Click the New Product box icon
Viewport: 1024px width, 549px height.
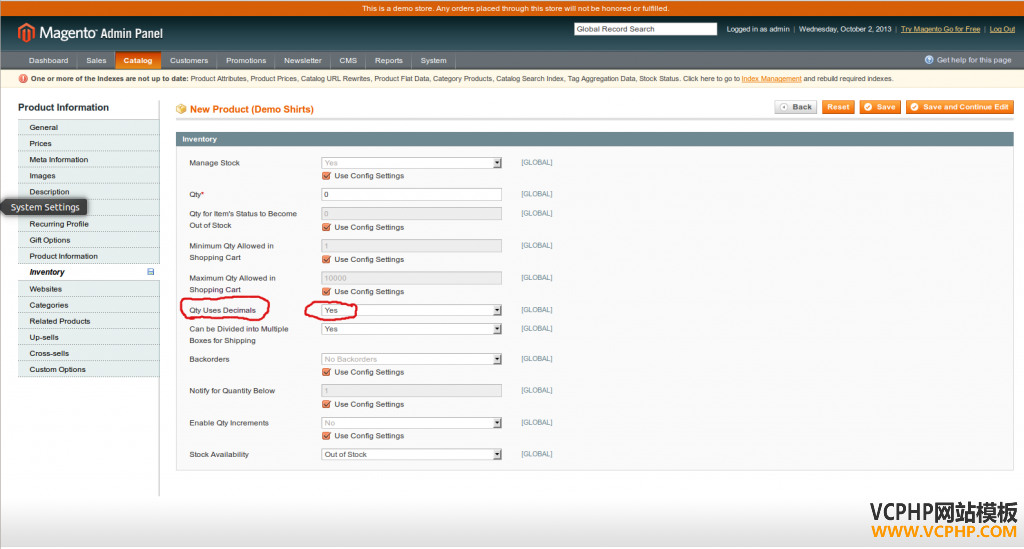181,109
